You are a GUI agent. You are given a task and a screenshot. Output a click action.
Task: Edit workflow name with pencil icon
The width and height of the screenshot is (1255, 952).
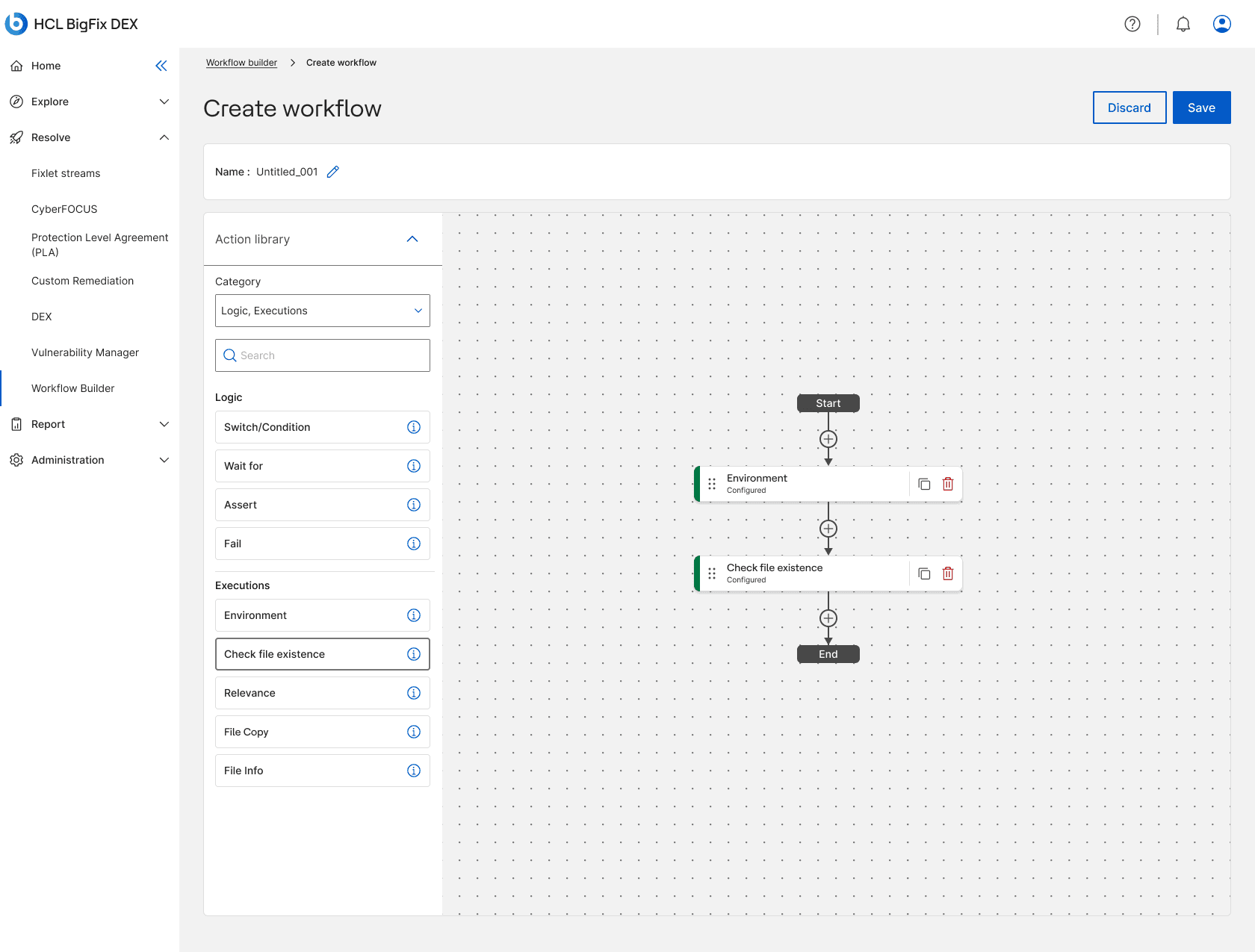tap(333, 172)
